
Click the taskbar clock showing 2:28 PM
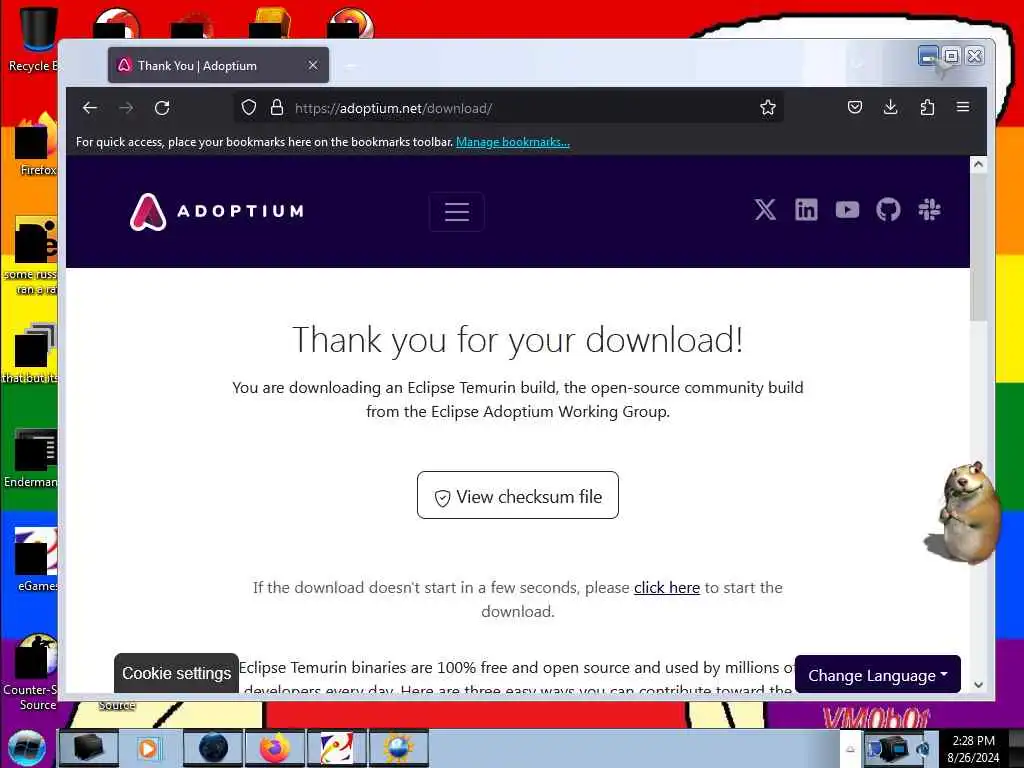974,749
